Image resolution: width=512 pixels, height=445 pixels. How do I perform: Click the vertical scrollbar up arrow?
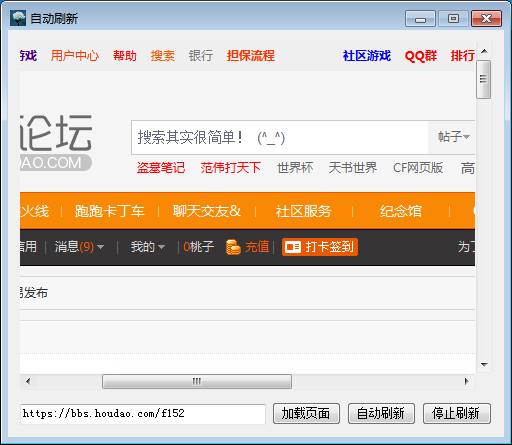point(484,51)
